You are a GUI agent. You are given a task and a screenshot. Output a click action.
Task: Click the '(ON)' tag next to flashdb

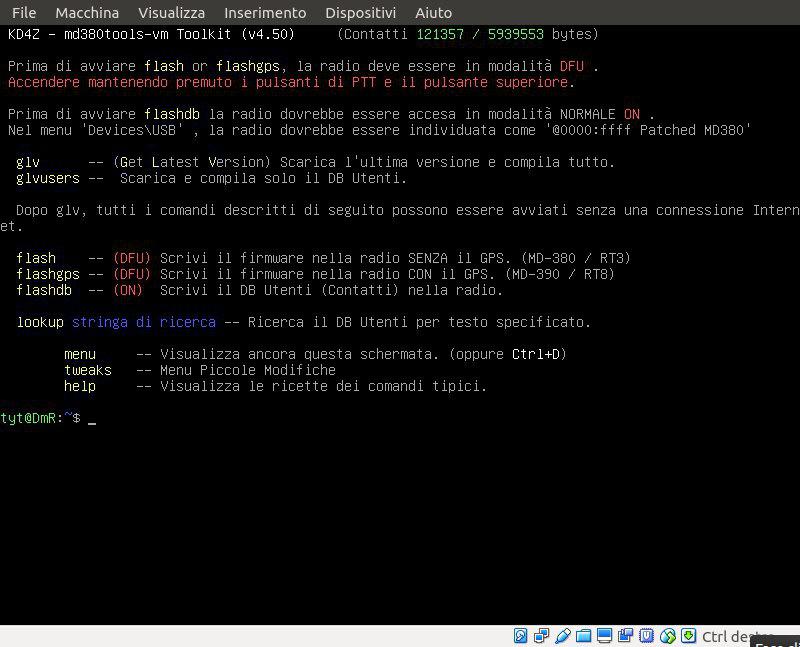tap(128, 290)
